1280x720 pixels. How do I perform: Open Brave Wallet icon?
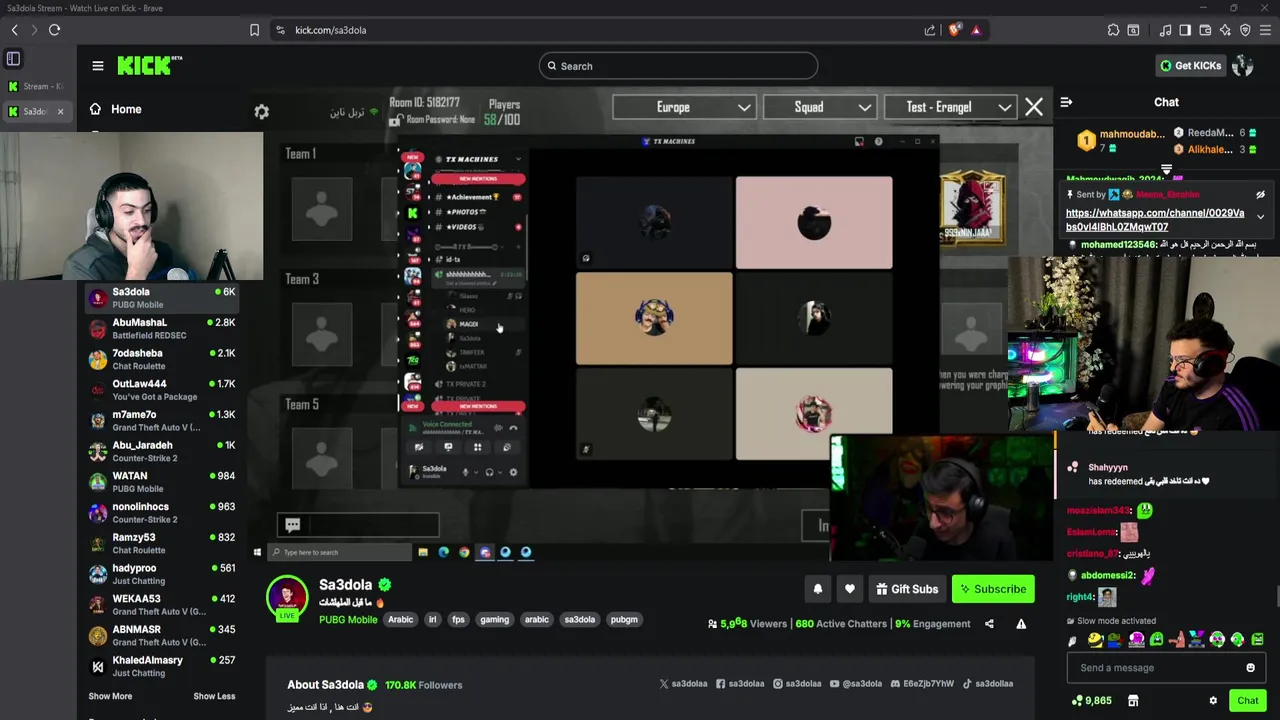pyautogui.click(x=1205, y=30)
